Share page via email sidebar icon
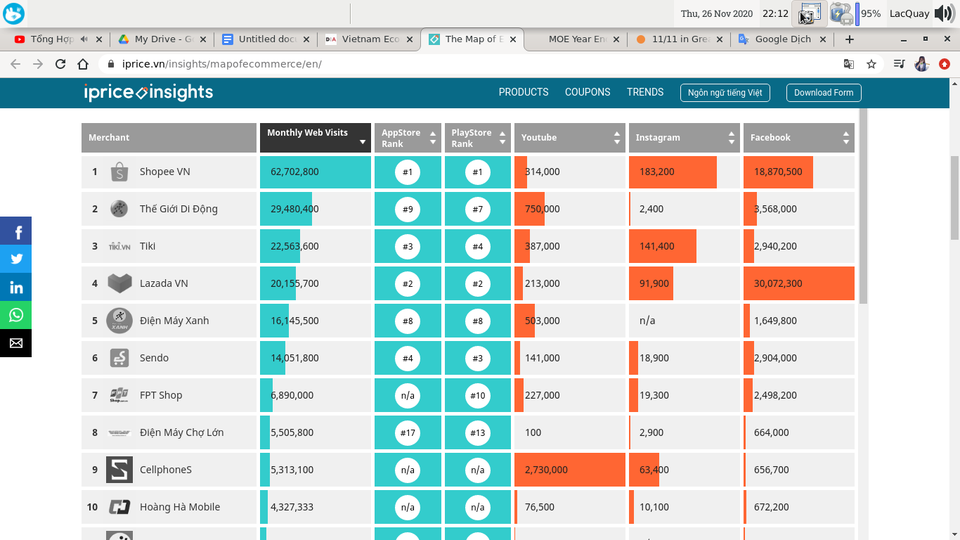This screenshot has width=960, height=540. tap(16, 343)
